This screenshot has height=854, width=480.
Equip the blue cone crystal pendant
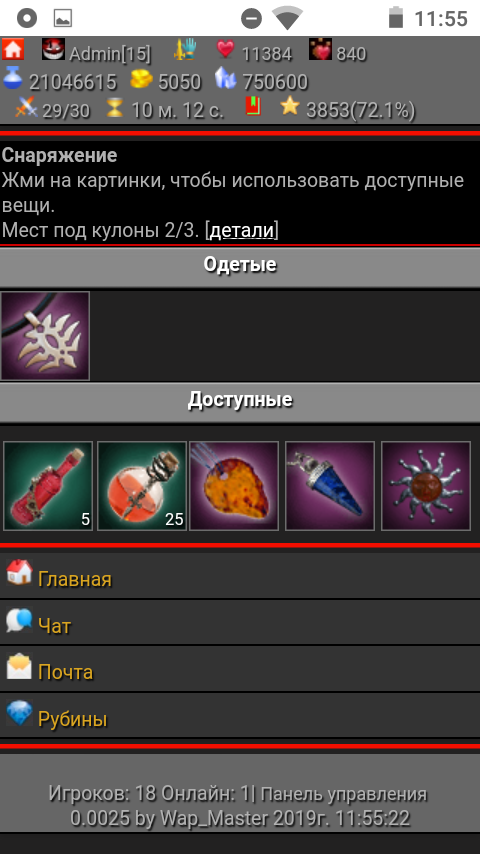point(330,486)
